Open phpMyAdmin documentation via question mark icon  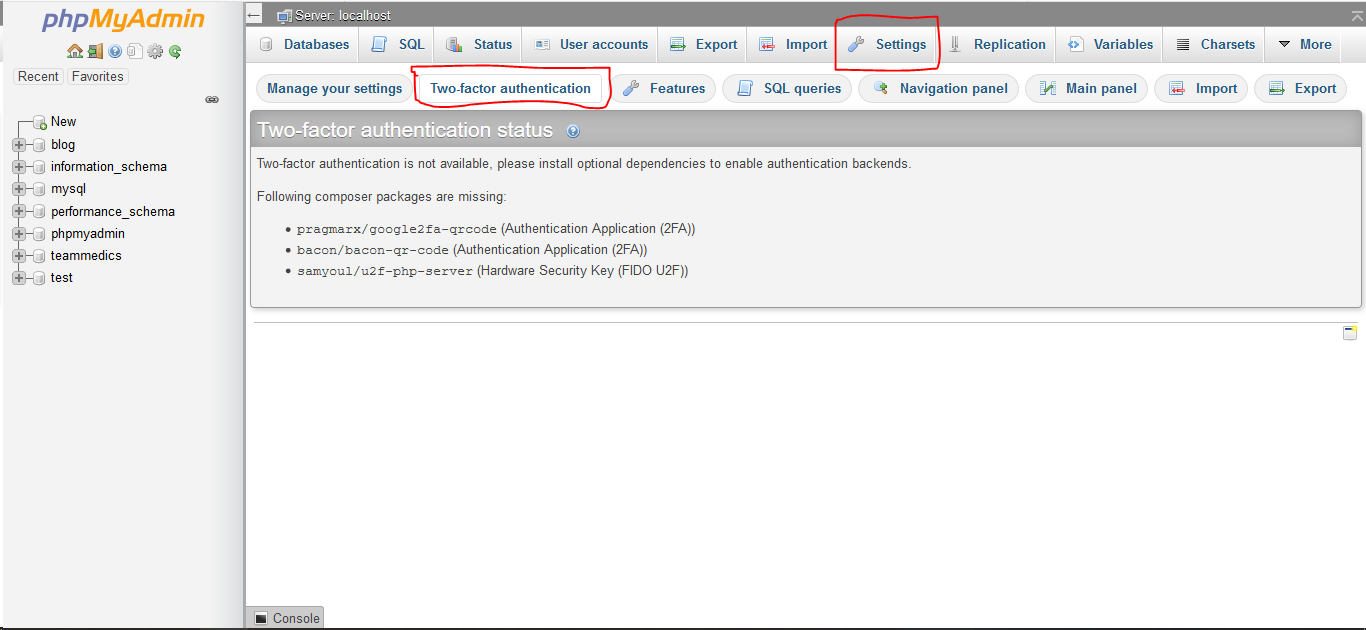(114, 50)
